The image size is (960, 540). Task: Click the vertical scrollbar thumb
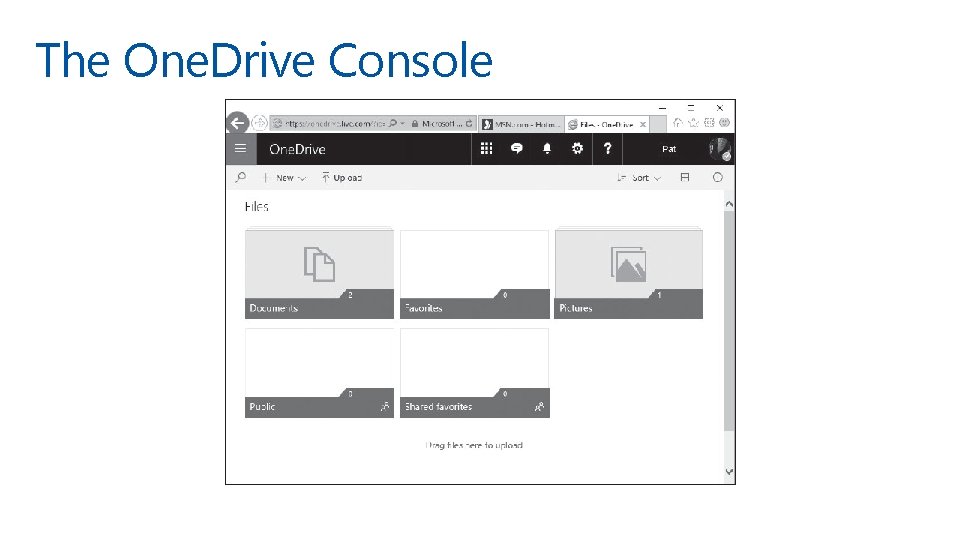729,320
